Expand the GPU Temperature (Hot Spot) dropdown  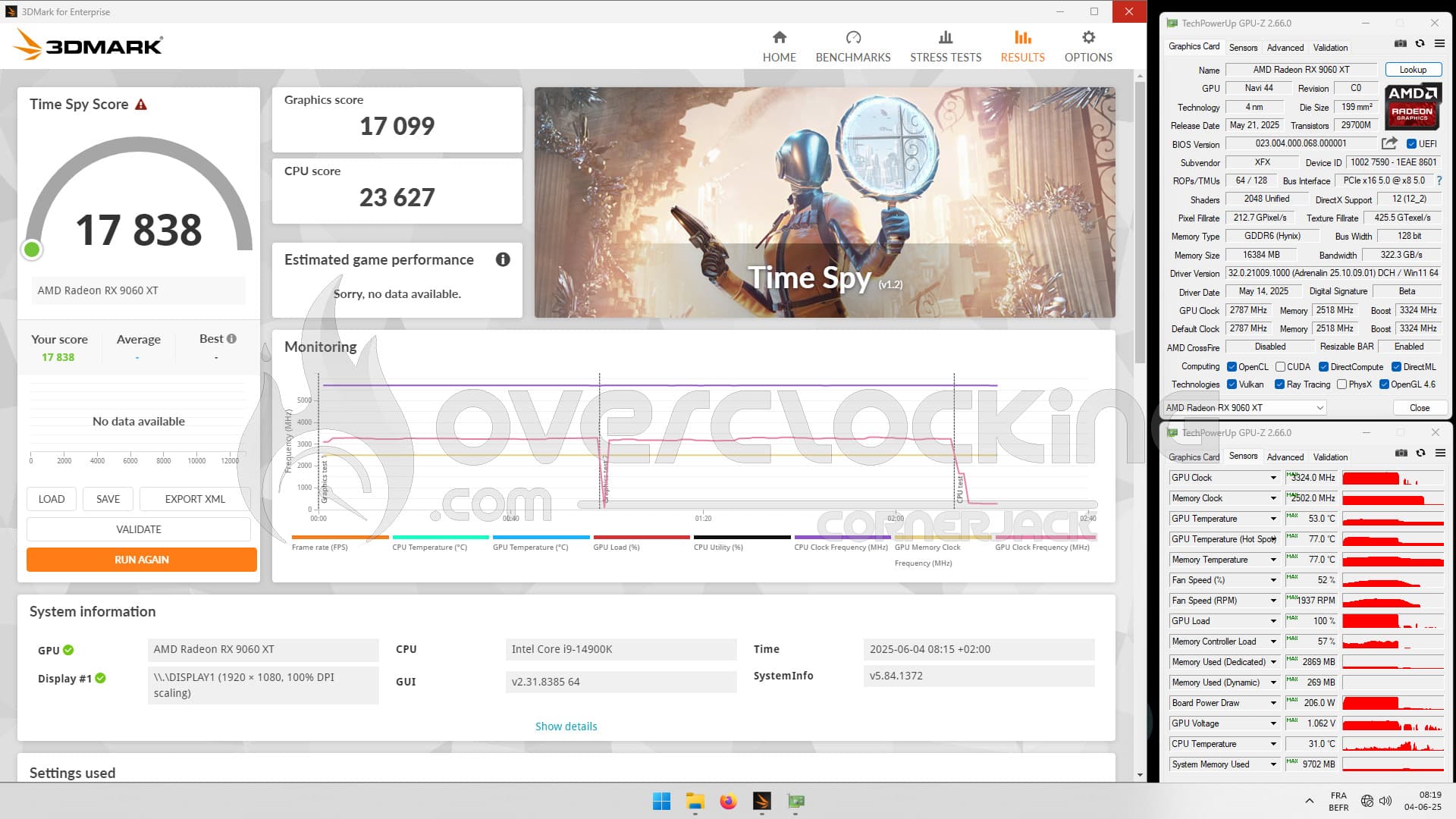coord(1273,539)
